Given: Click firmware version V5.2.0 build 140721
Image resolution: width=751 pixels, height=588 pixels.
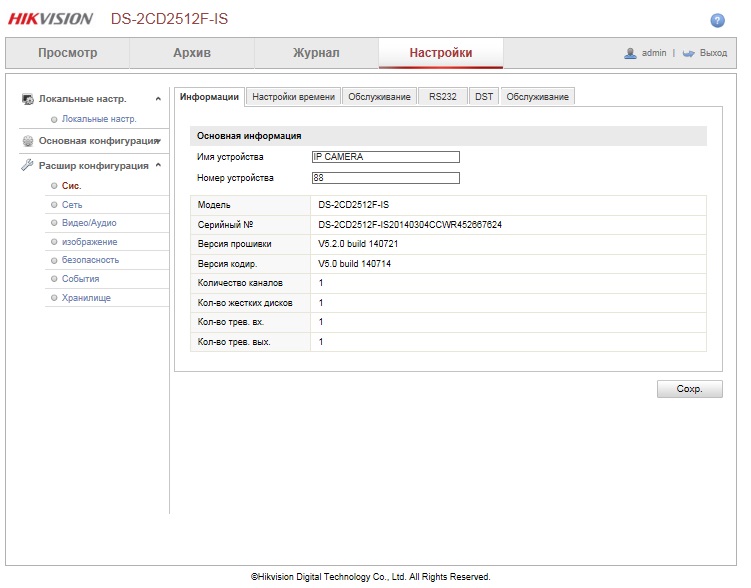Looking at the screenshot, I should 358,244.
